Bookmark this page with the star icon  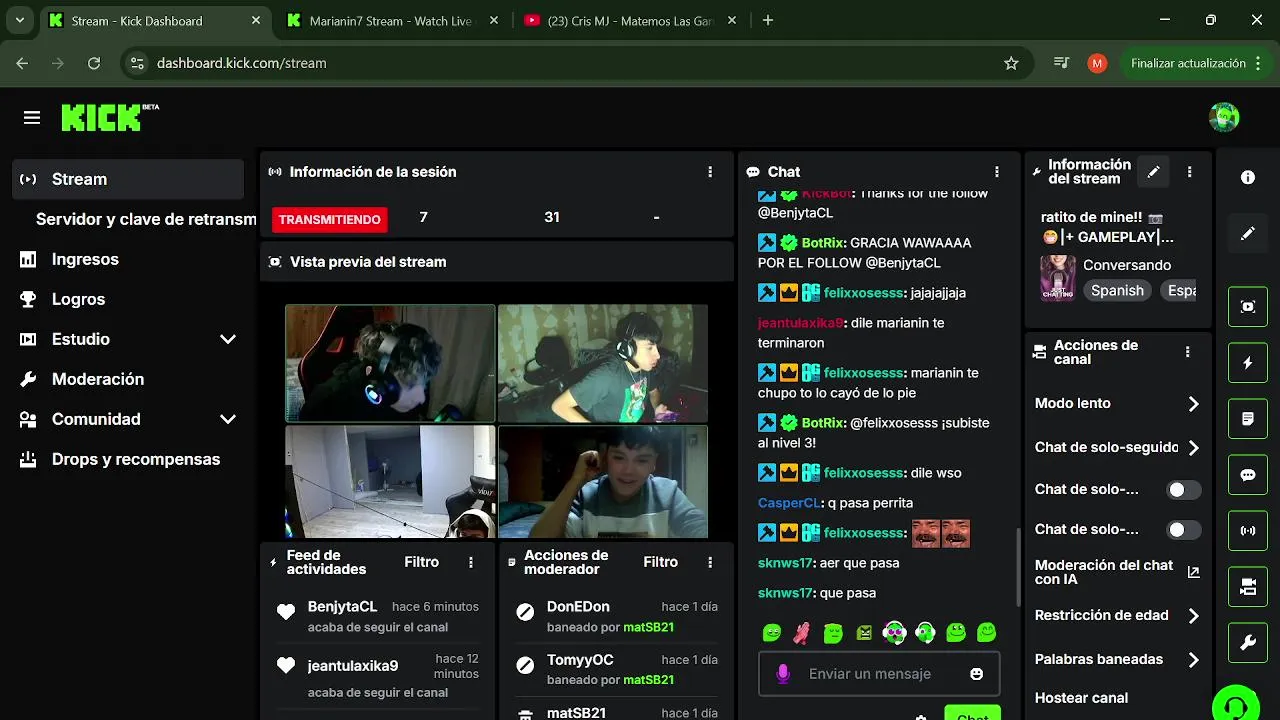click(x=1011, y=63)
